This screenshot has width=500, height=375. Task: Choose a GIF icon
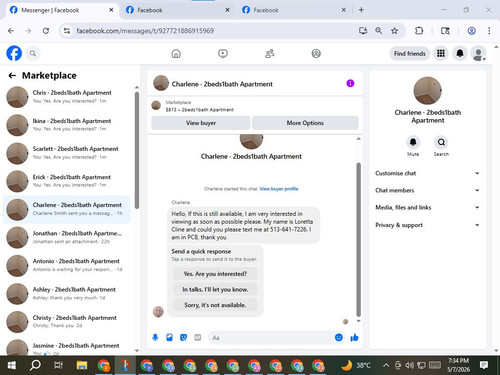198,338
